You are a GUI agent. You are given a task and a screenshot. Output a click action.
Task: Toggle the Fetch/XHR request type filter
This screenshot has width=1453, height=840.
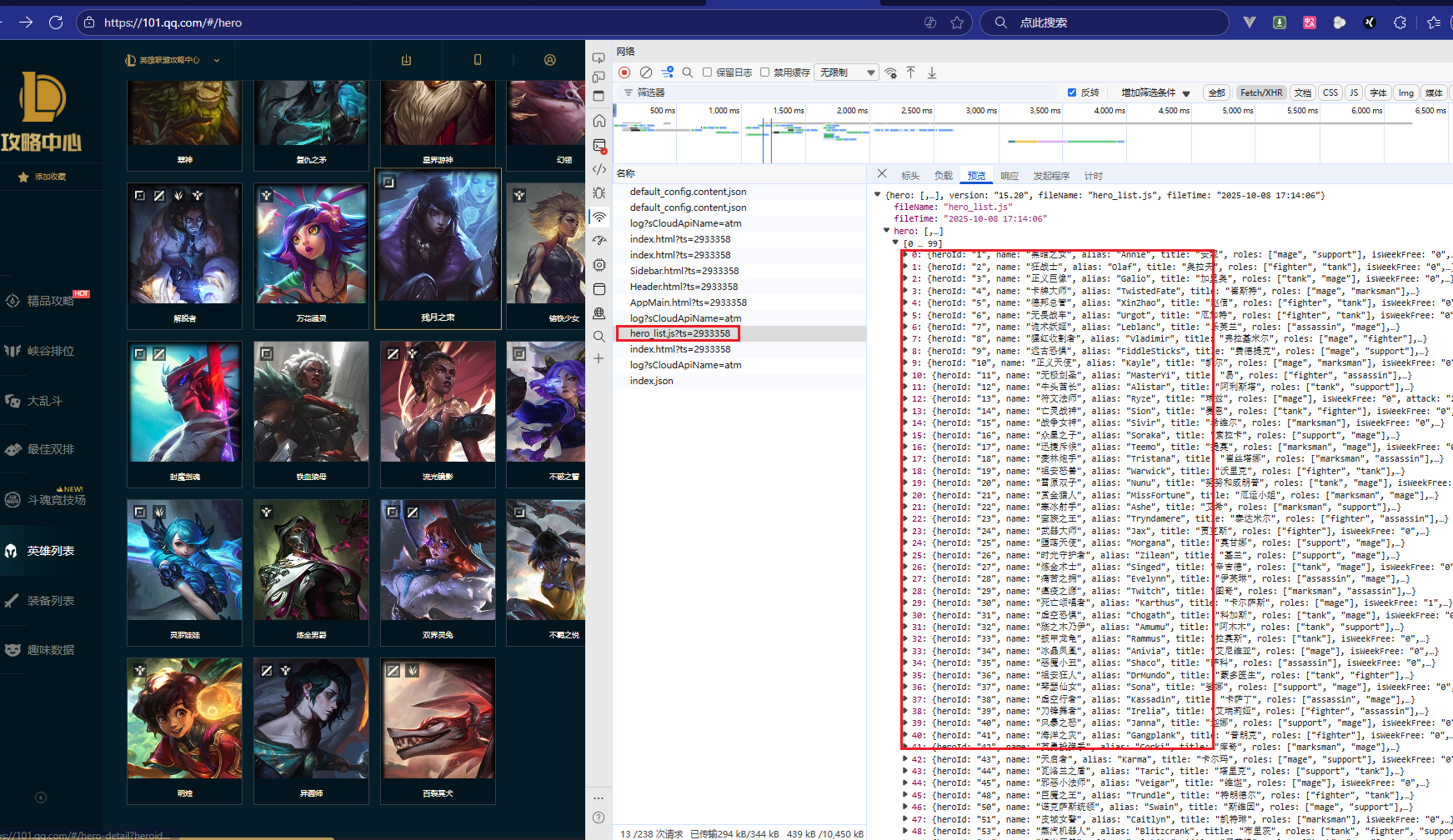point(1260,92)
